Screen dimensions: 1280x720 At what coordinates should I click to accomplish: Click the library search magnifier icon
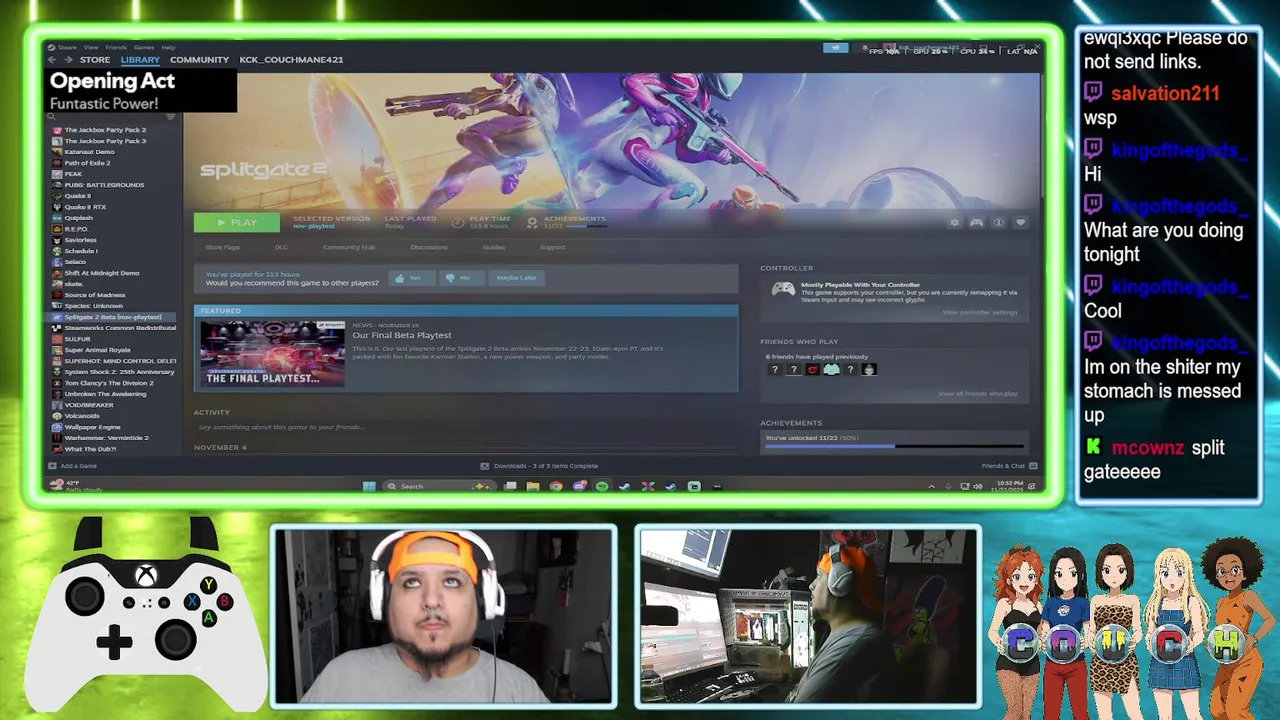pos(52,117)
